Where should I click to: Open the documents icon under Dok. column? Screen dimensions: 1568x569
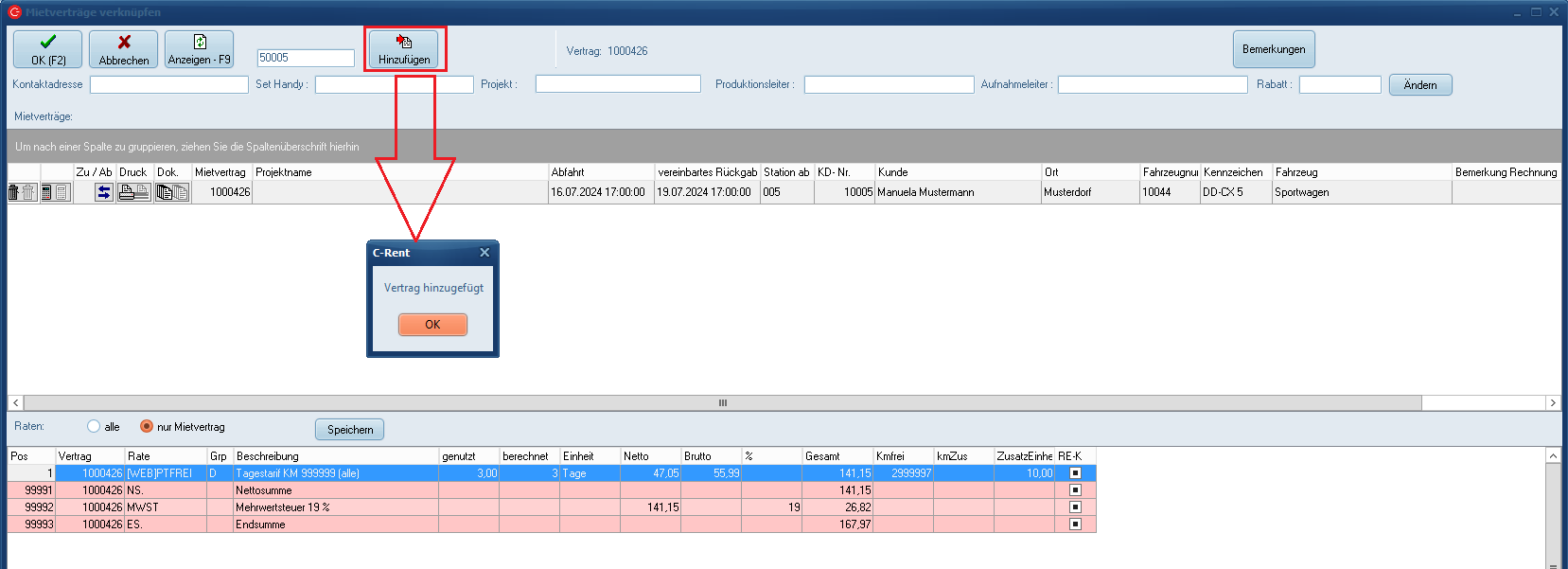point(165,192)
